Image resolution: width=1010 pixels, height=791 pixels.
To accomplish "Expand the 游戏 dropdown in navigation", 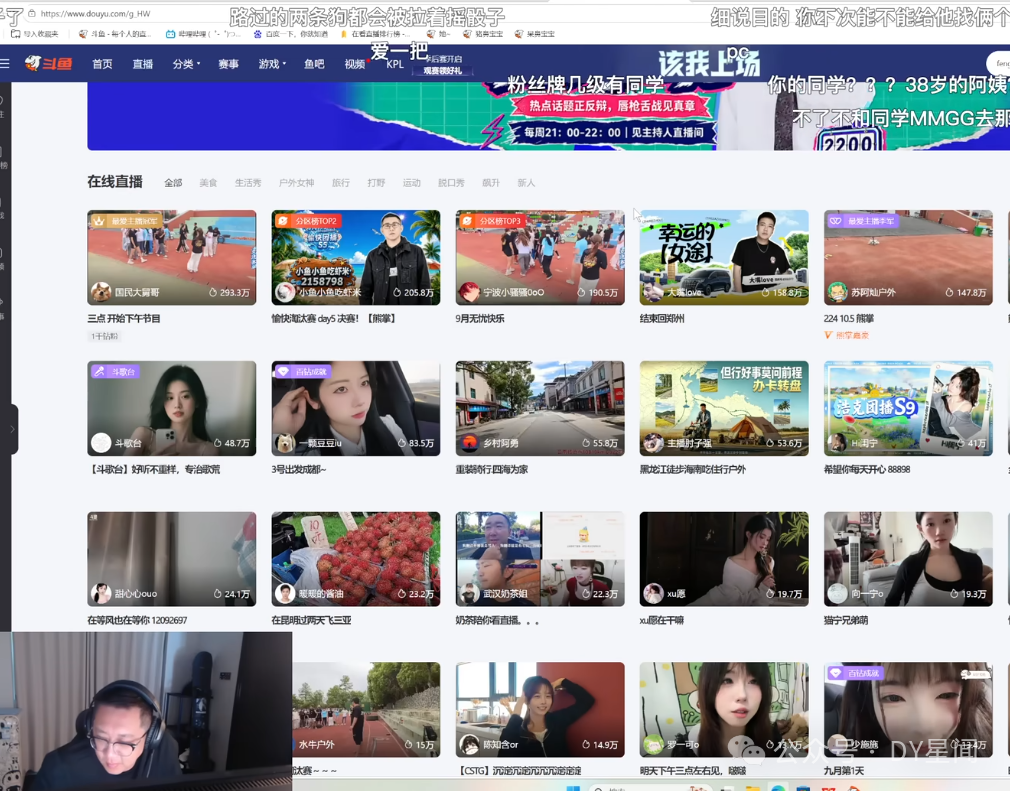I will coord(272,64).
